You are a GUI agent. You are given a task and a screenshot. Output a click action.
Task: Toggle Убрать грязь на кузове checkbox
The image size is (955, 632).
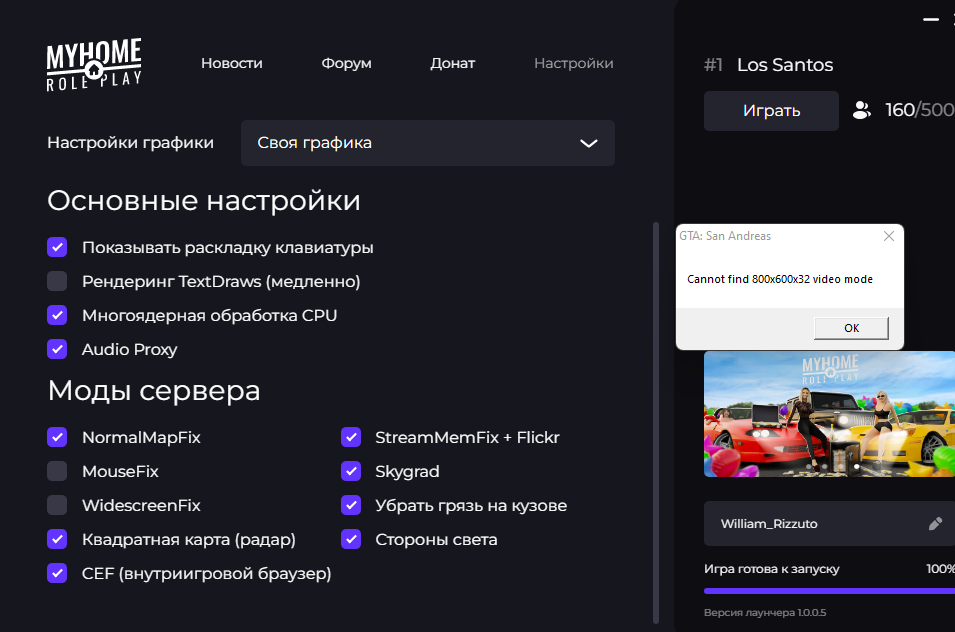pos(351,505)
